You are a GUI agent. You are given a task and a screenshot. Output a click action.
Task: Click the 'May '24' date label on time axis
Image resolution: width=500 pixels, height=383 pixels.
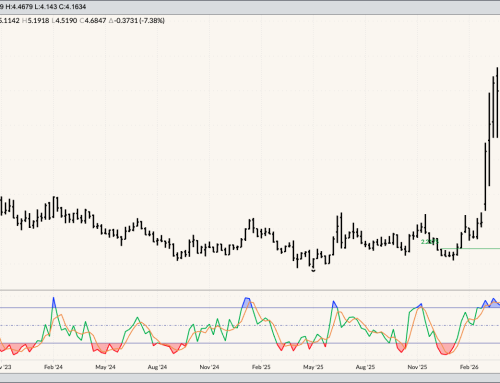pyautogui.click(x=105, y=367)
